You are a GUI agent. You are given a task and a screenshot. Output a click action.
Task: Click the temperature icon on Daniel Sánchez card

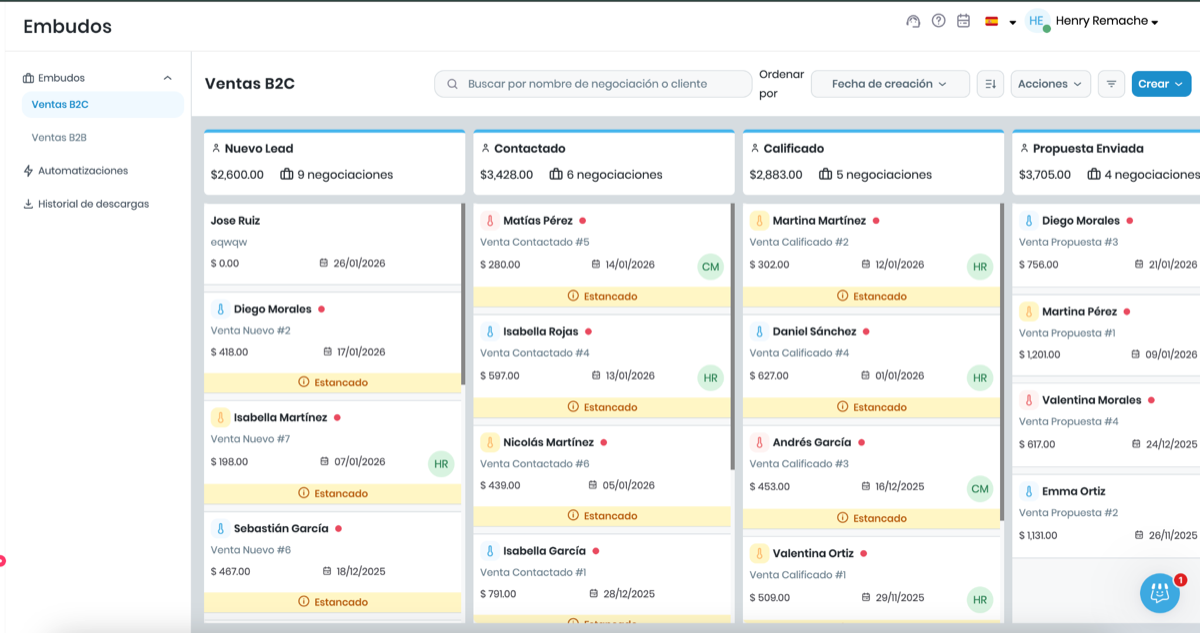[759, 331]
